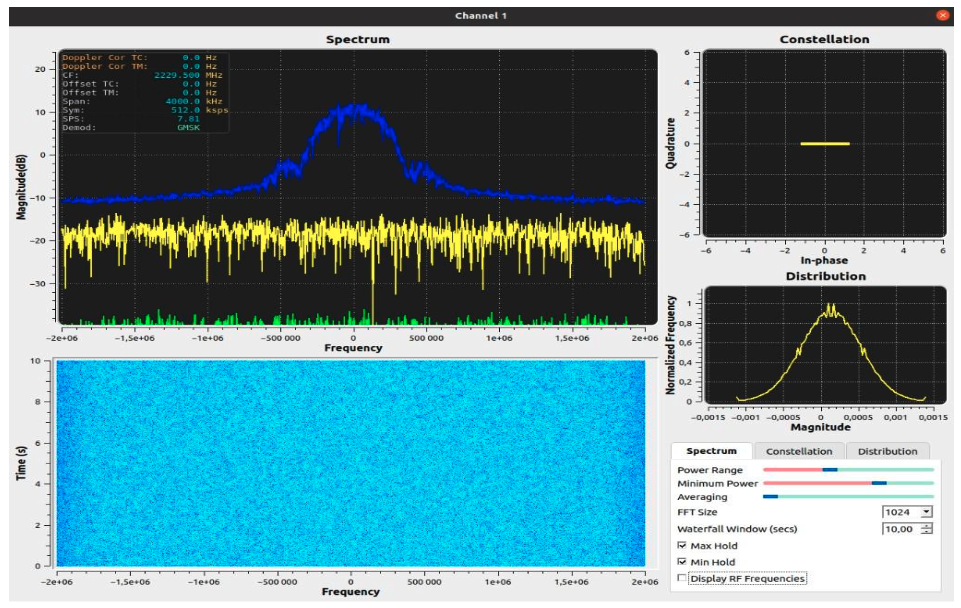
Task: Click the Demod GMSK value
Action: [188, 127]
